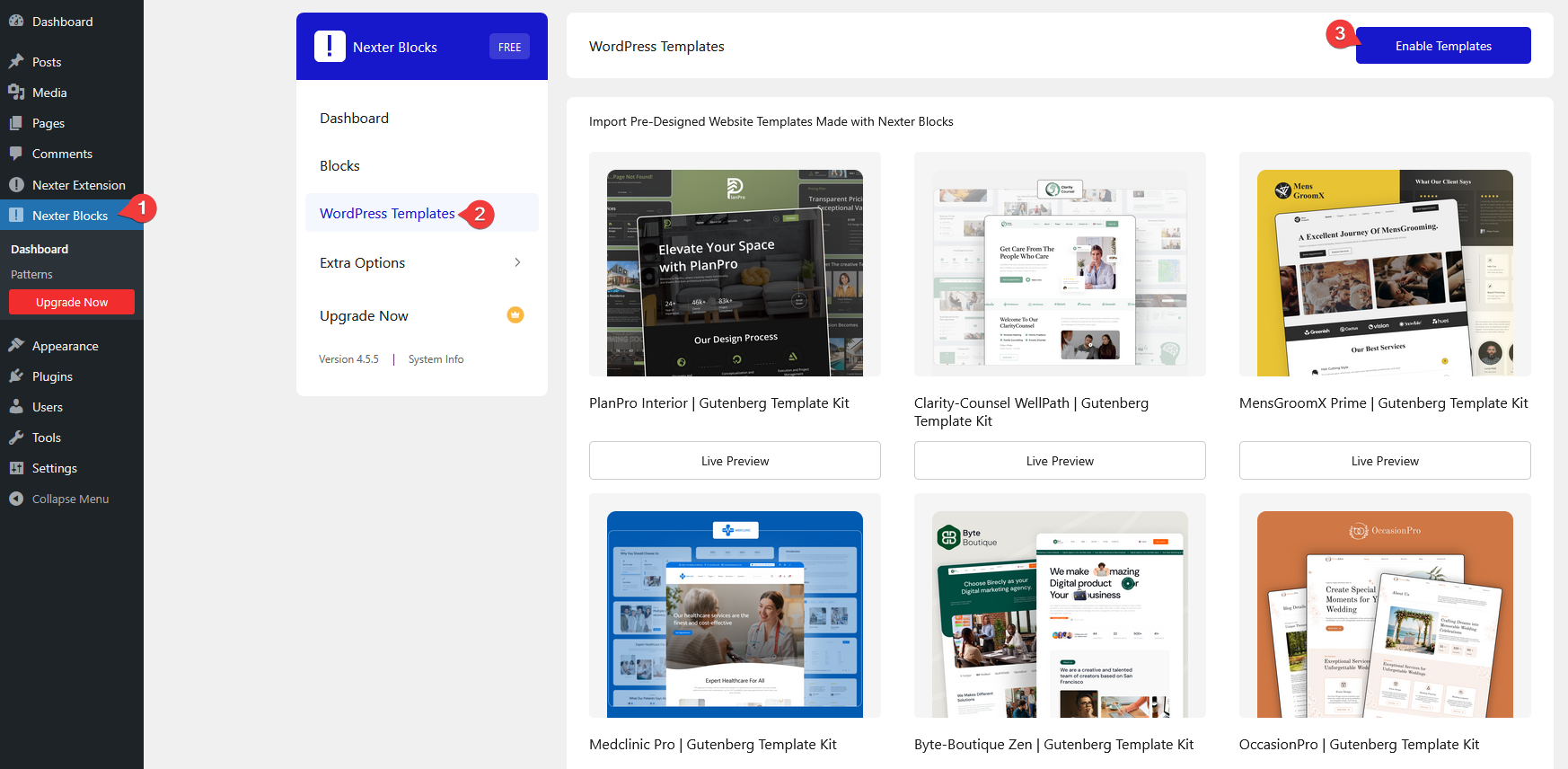Click the Enable Templates button
This screenshot has height=769, width=1568.
pyautogui.click(x=1443, y=46)
